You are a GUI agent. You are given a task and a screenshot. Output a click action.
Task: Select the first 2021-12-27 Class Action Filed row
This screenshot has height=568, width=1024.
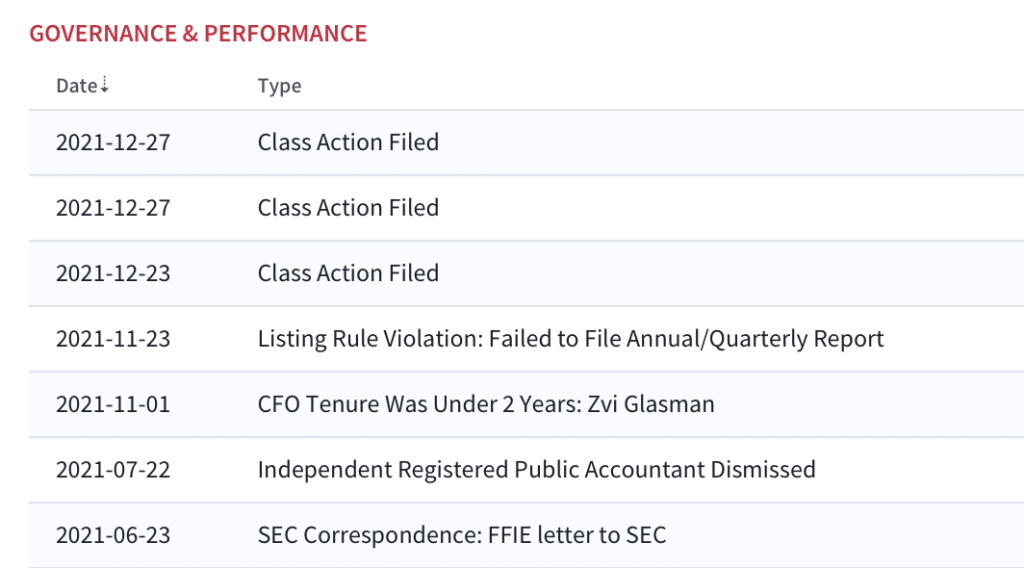pos(526,142)
